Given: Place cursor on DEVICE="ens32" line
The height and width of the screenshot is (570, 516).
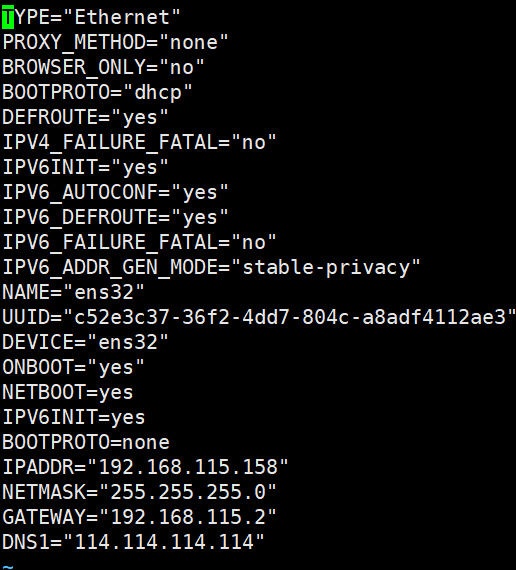Looking at the screenshot, I should 85,342.
